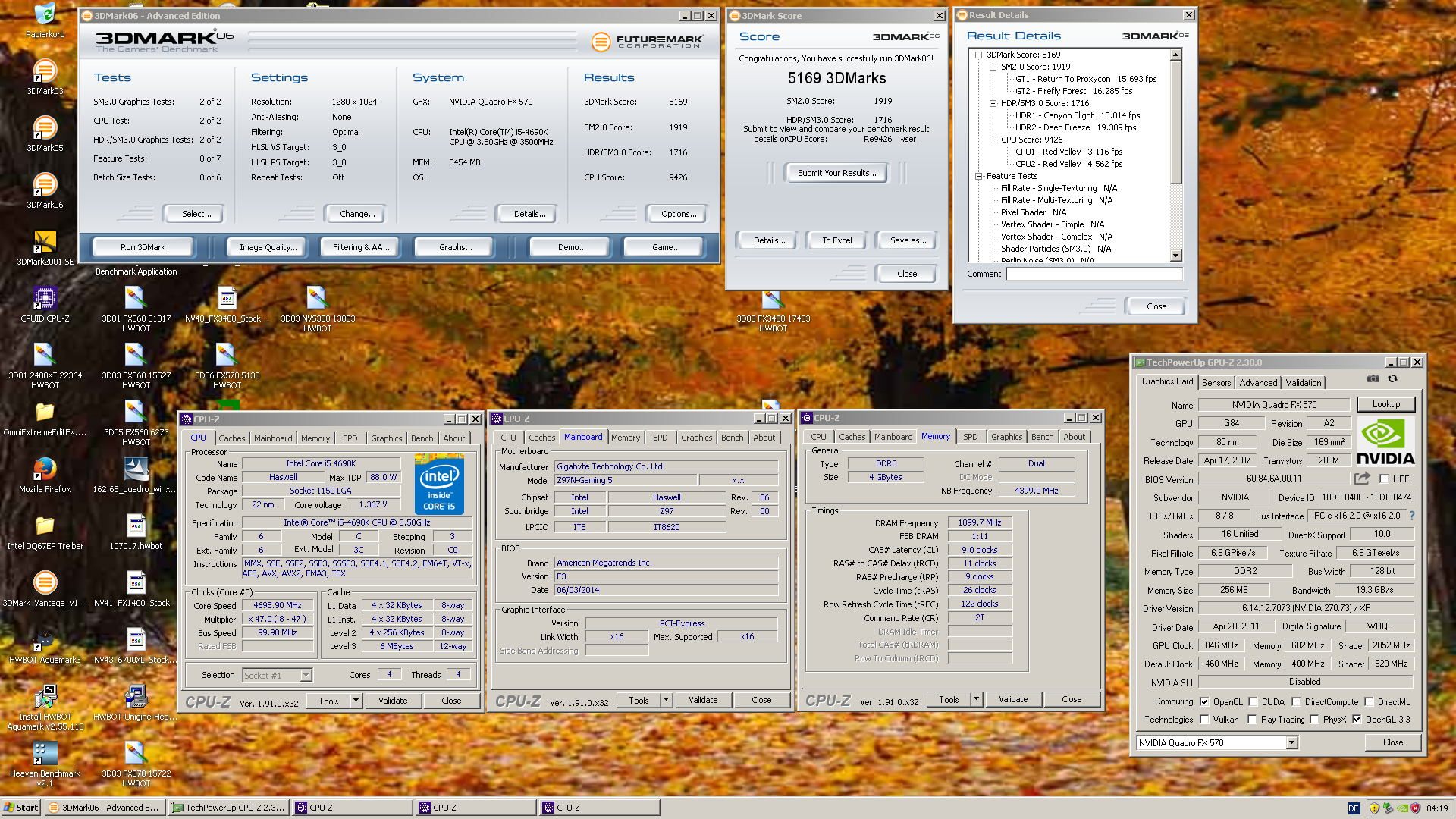Click the Run 3DMark button
The width and height of the screenshot is (1456, 819).
pos(143,247)
